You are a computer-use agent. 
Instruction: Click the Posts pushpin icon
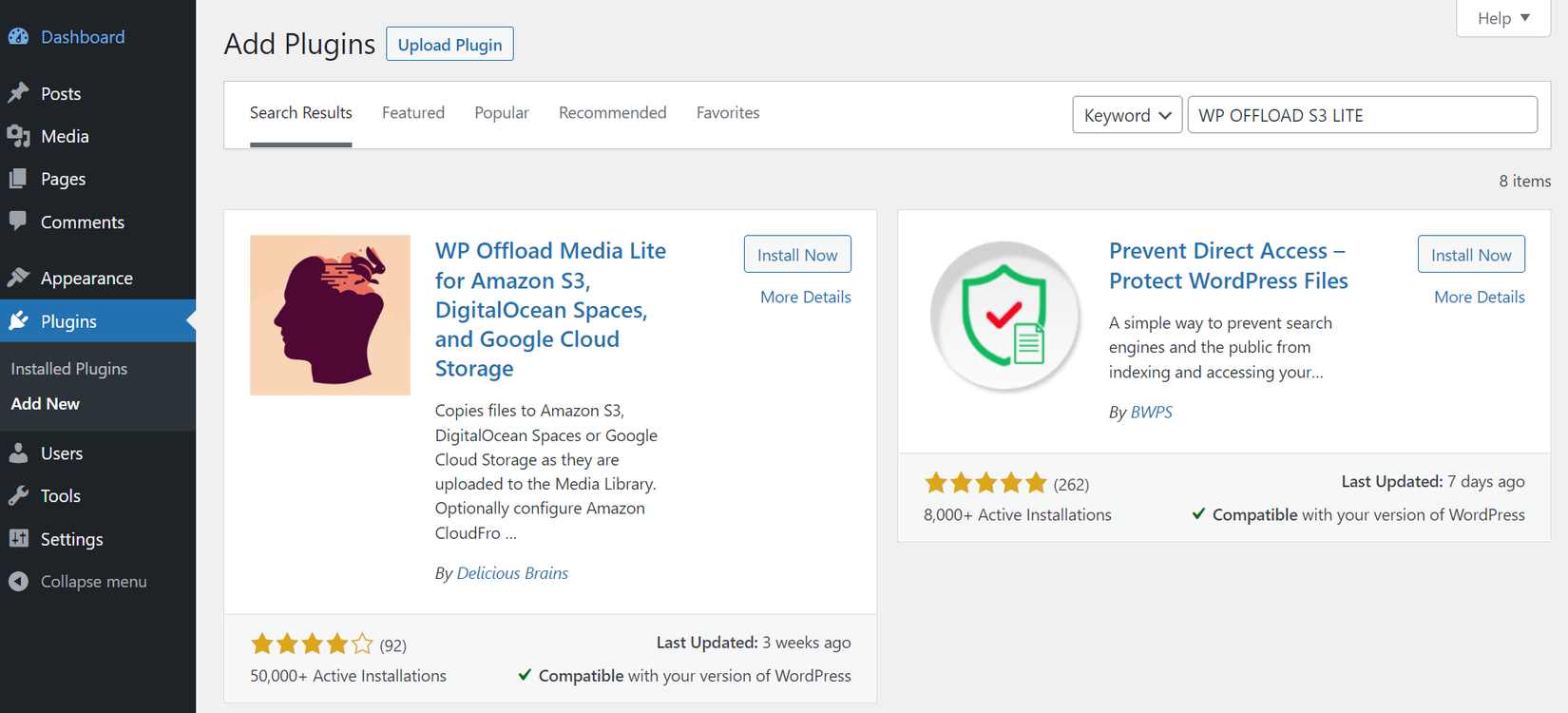(x=18, y=93)
